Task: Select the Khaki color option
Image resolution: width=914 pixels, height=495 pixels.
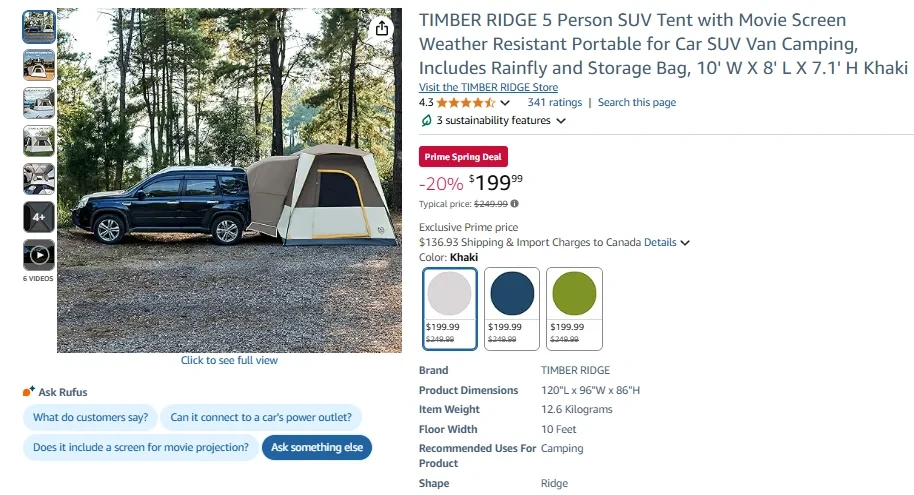Action: 448,308
